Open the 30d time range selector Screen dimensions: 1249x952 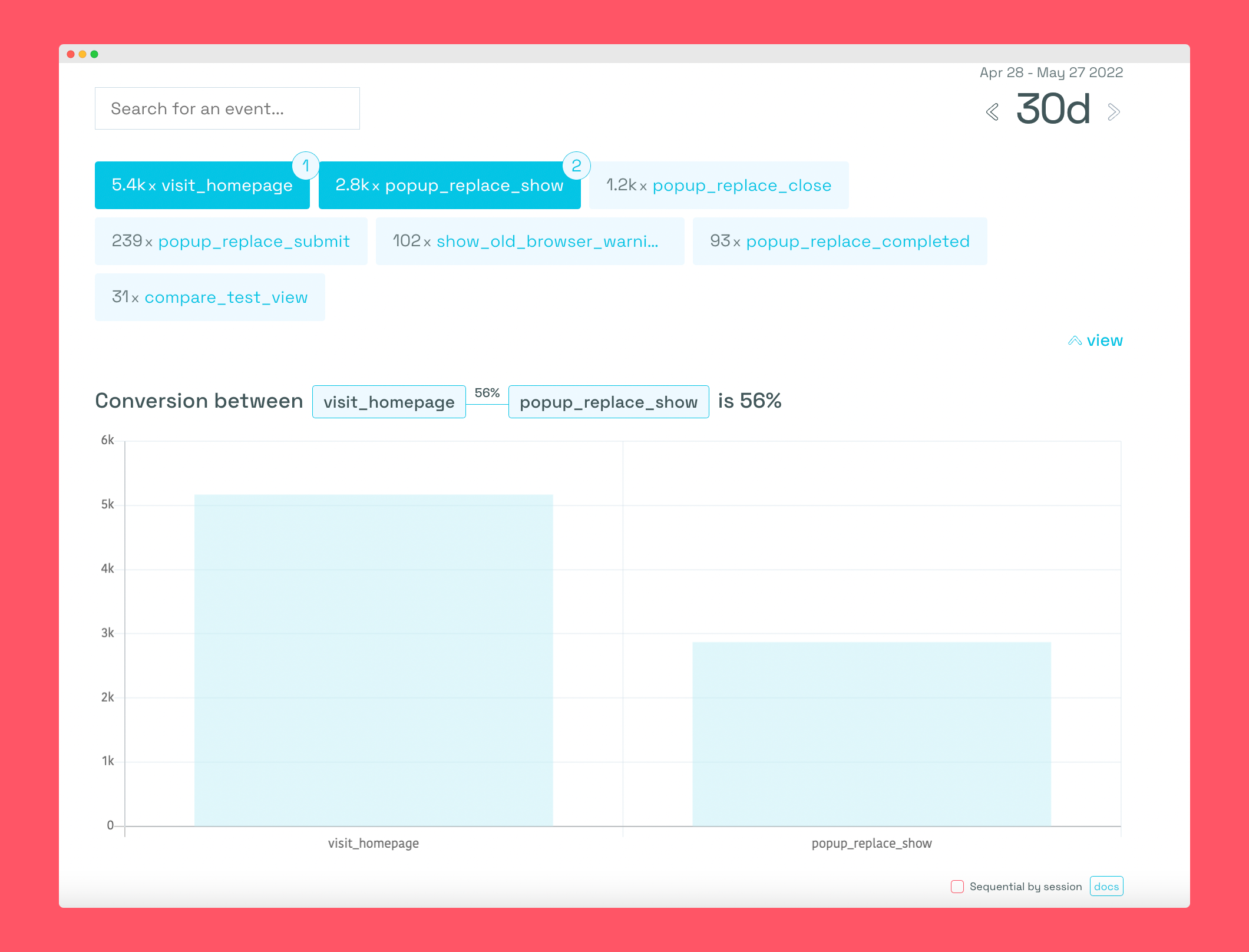(1053, 110)
